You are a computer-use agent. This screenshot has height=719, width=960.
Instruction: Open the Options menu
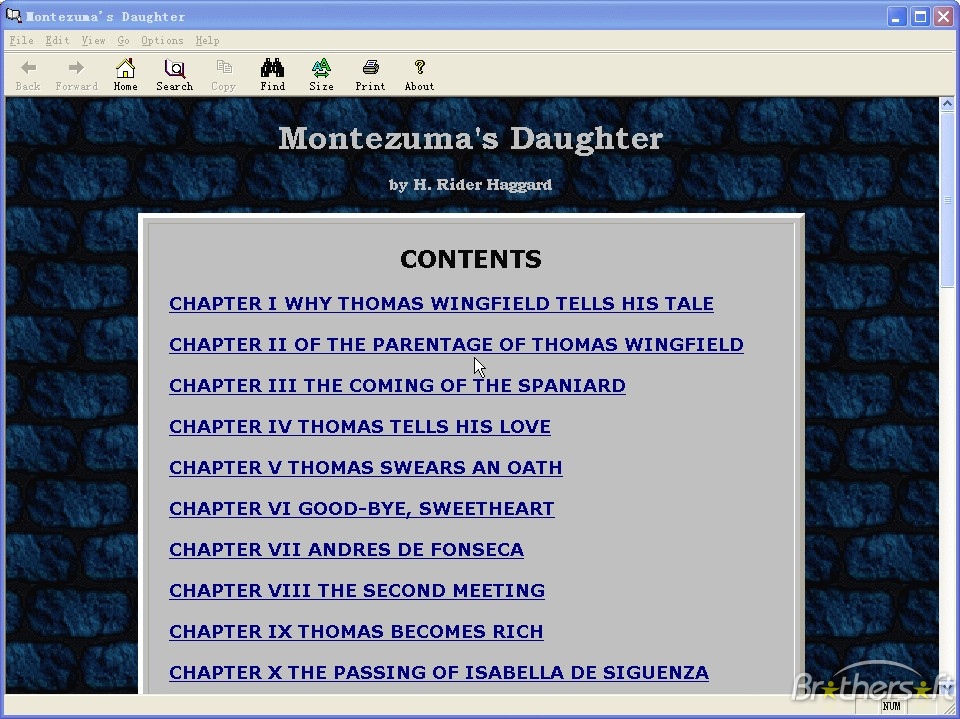click(x=162, y=40)
